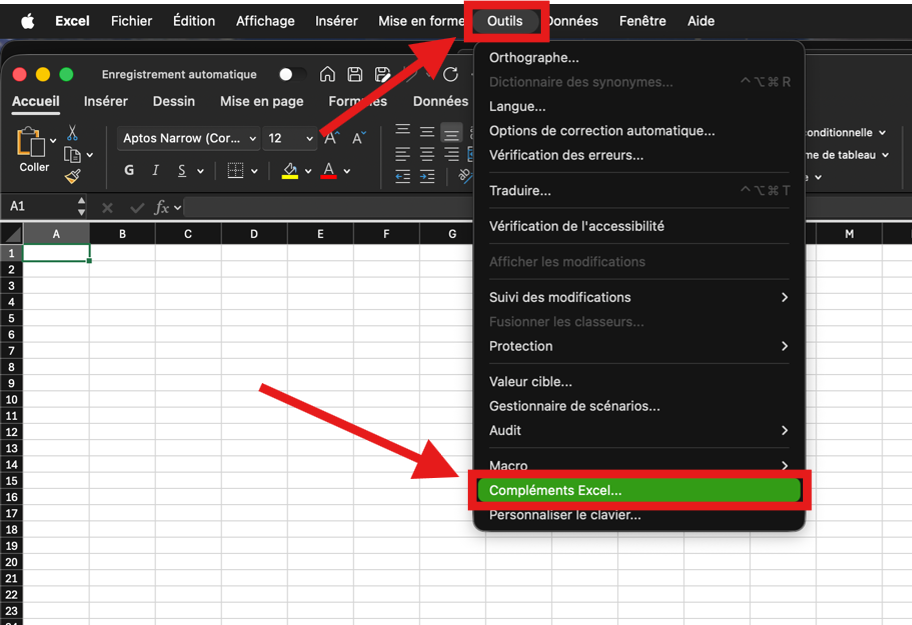Click the Save As icon with pencil
Image resolution: width=912 pixels, height=625 pixels.
tap(382, 74)
